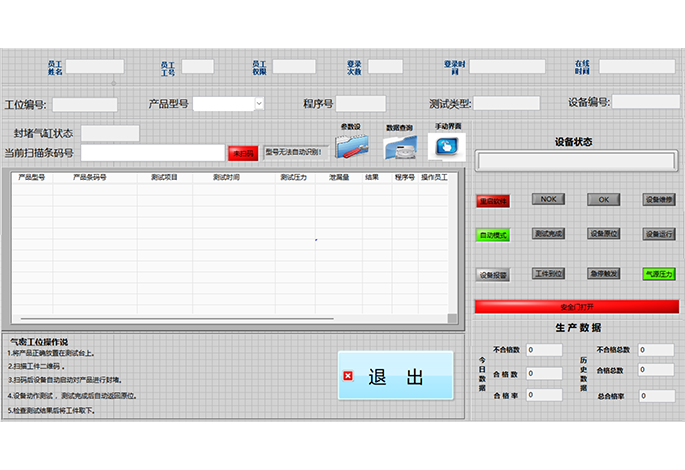Toggle the 设备维修 button

point(659,199)
